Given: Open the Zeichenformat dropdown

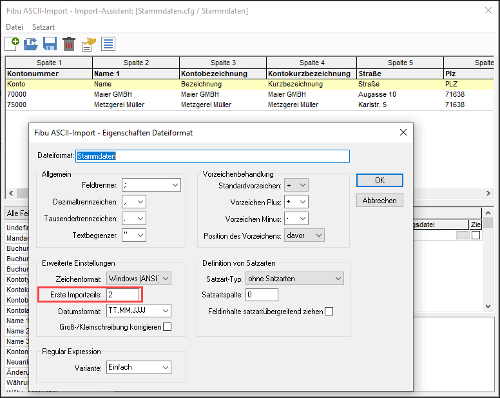Looking at the screenshot, I should click(139, 278).
